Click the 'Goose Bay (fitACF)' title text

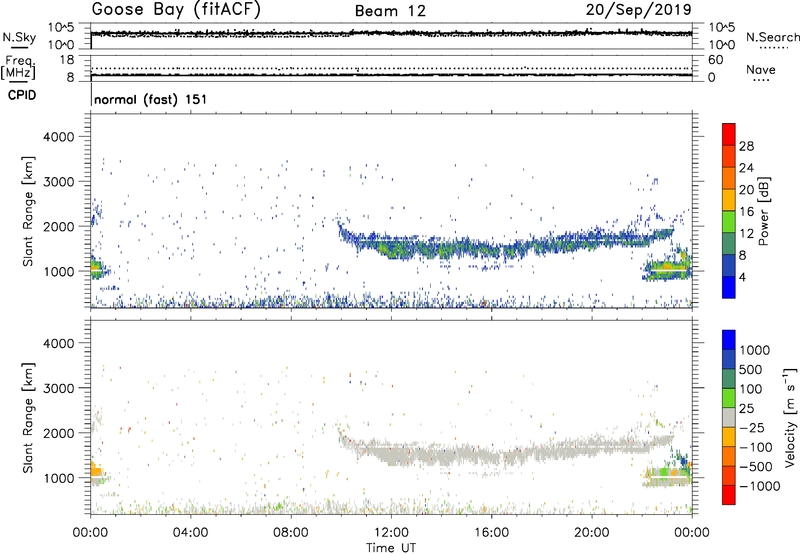tap(176, 10)
